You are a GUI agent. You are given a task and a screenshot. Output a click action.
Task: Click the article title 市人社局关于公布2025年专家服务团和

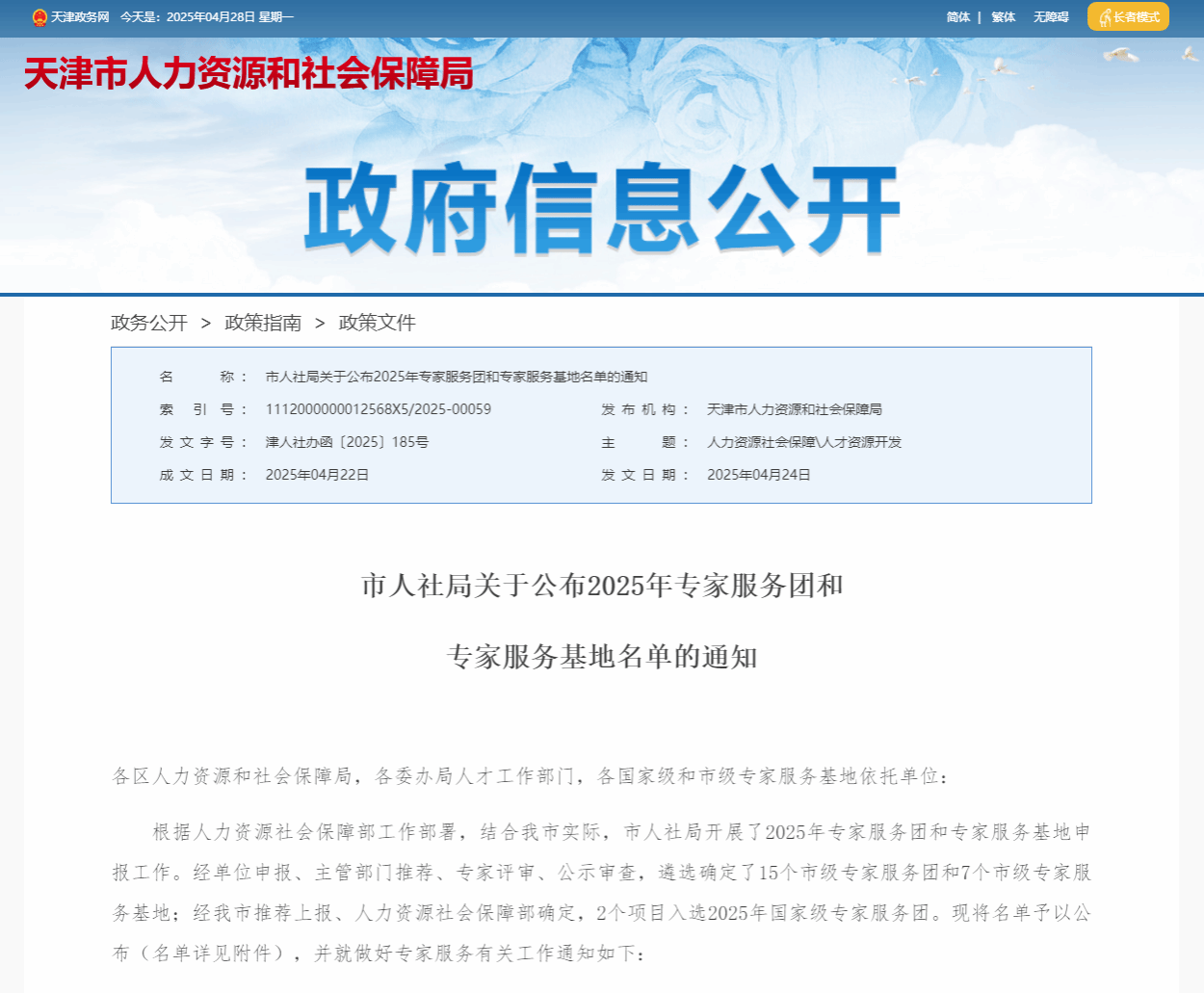[x=602, y=586]
